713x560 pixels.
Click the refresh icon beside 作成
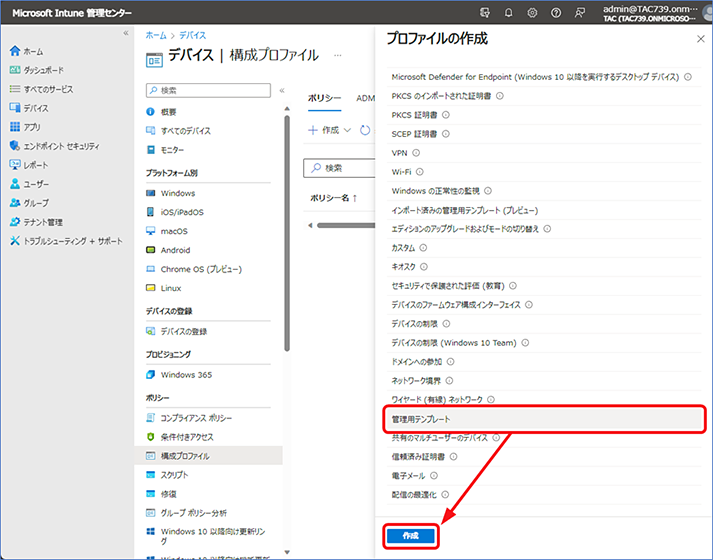[x=365, y=130]
